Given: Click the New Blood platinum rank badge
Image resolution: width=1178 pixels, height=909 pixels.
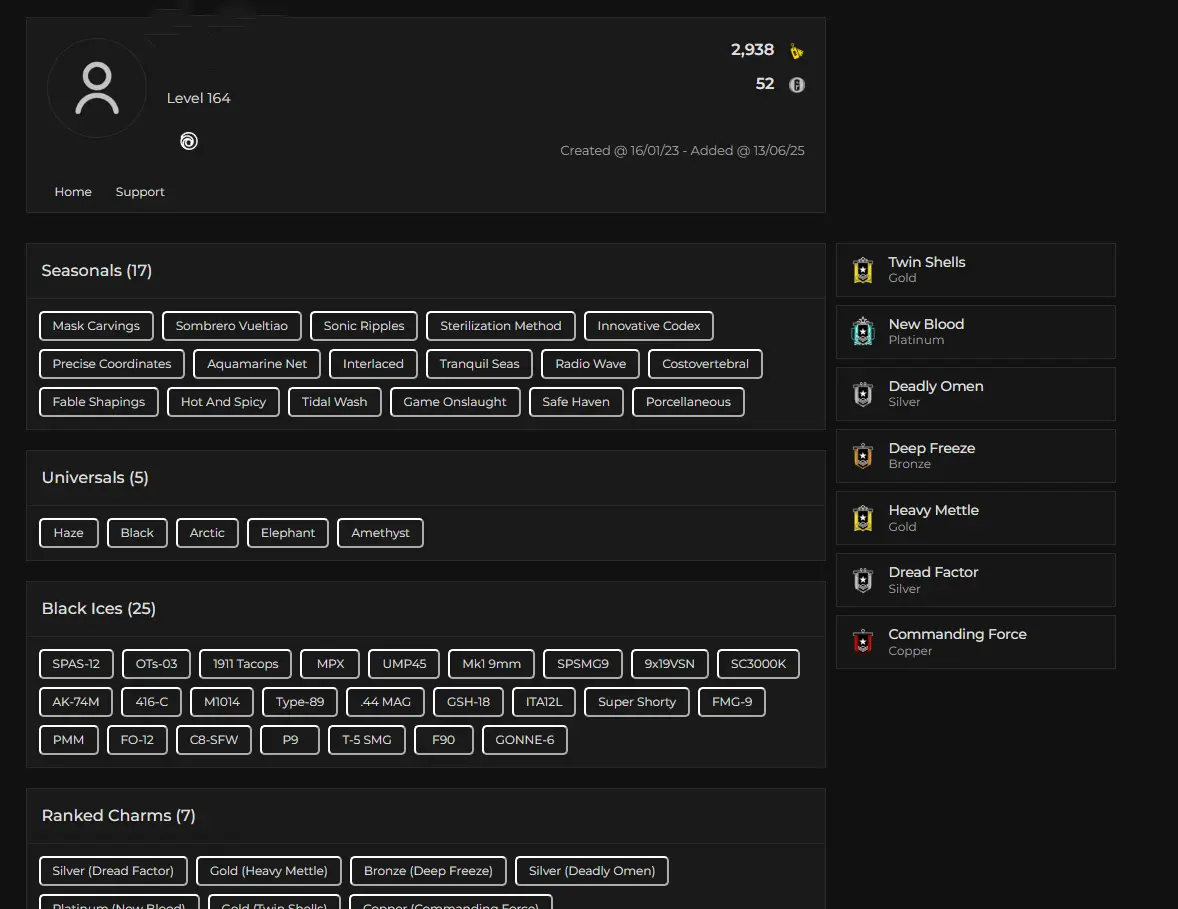Looking at the screenshot, I should [863, 332].
